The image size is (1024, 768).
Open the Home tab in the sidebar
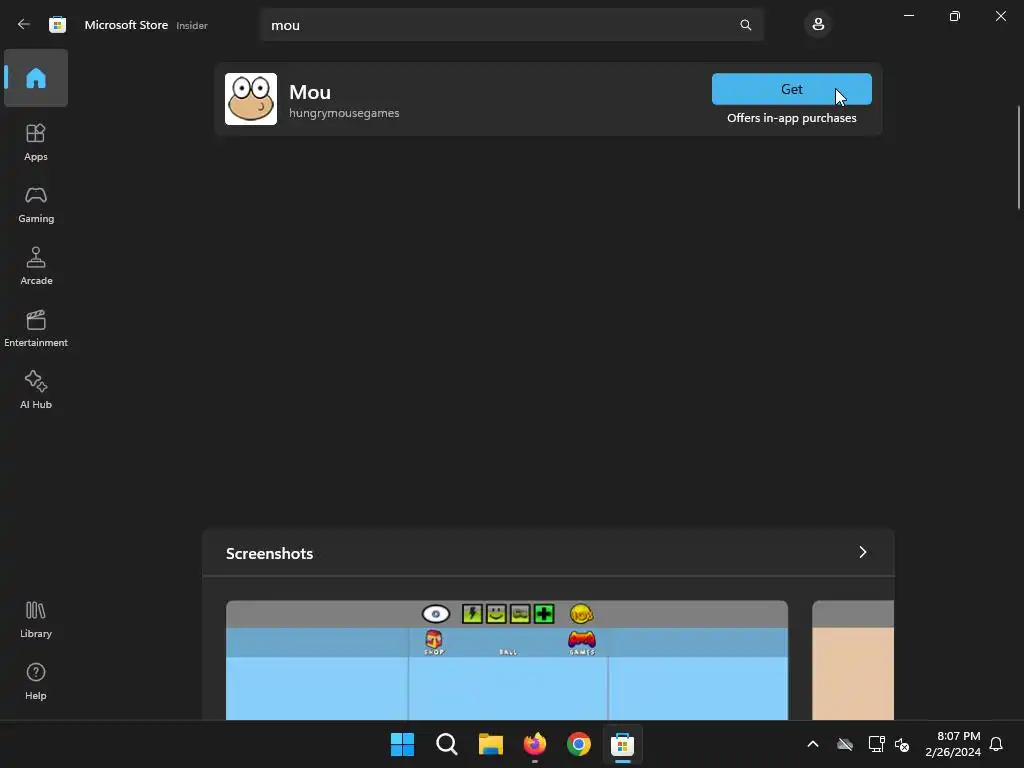36,78
